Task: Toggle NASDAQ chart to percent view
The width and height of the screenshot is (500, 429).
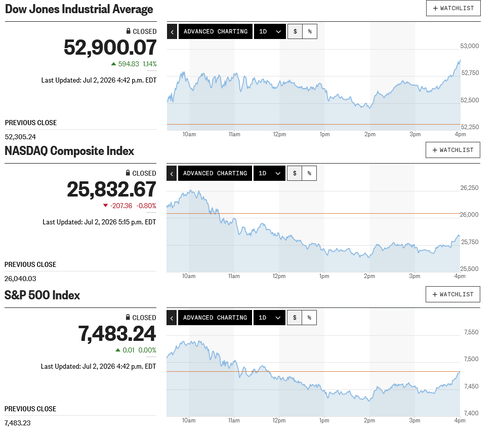Action: (x=309, y=173)
